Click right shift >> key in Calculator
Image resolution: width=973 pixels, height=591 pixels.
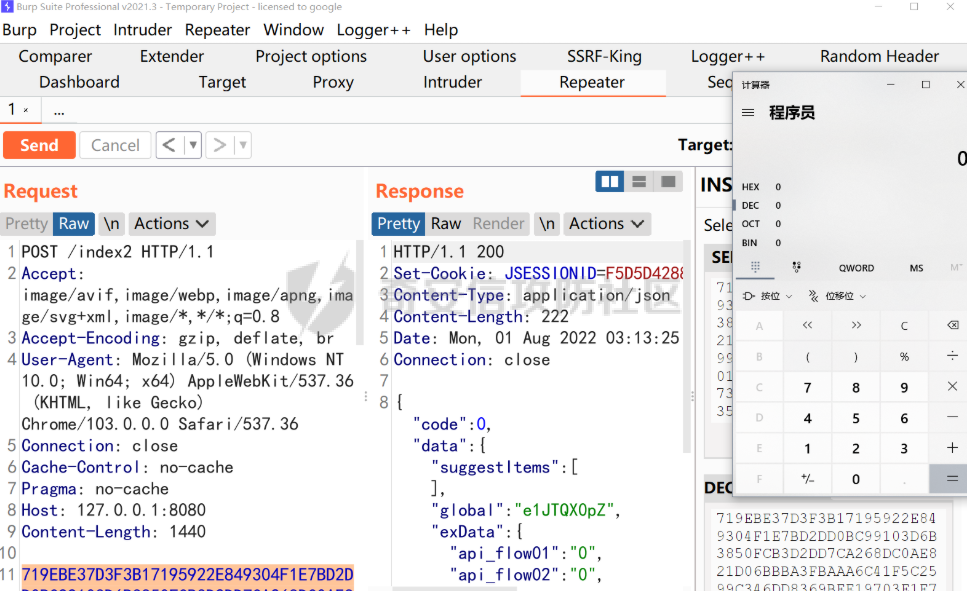coord(856,325)
